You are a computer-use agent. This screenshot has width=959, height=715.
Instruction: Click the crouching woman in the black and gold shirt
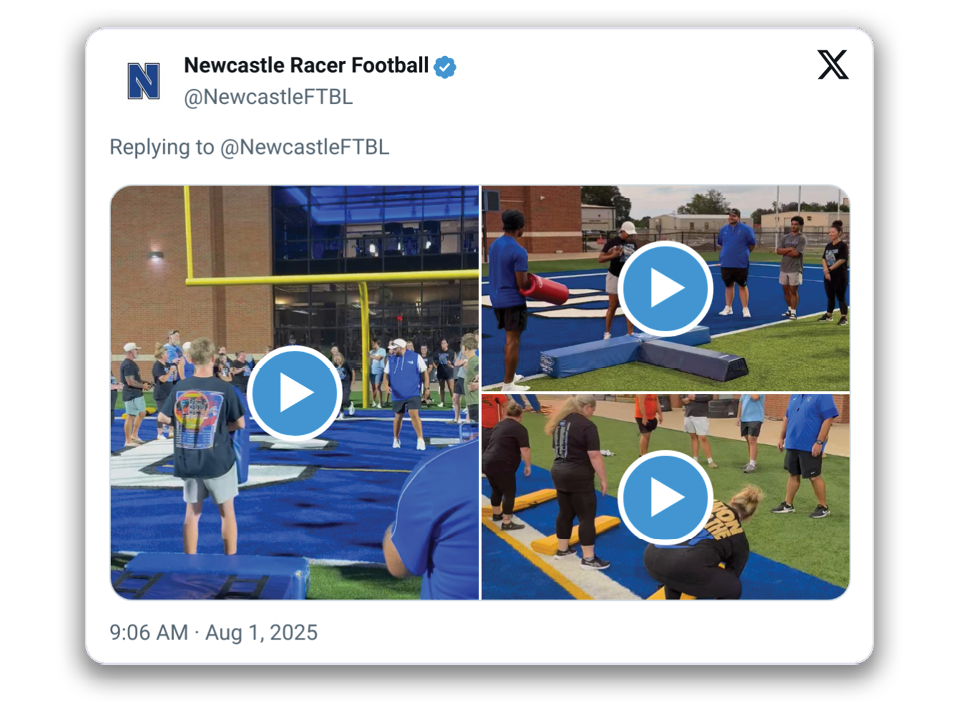(x=702, y=543)
